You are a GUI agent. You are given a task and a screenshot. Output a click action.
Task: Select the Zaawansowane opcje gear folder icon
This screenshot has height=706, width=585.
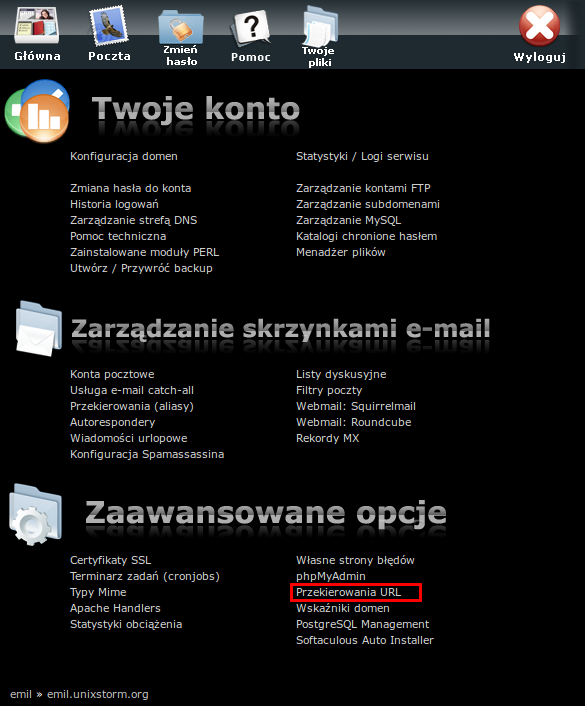[35, 514]
